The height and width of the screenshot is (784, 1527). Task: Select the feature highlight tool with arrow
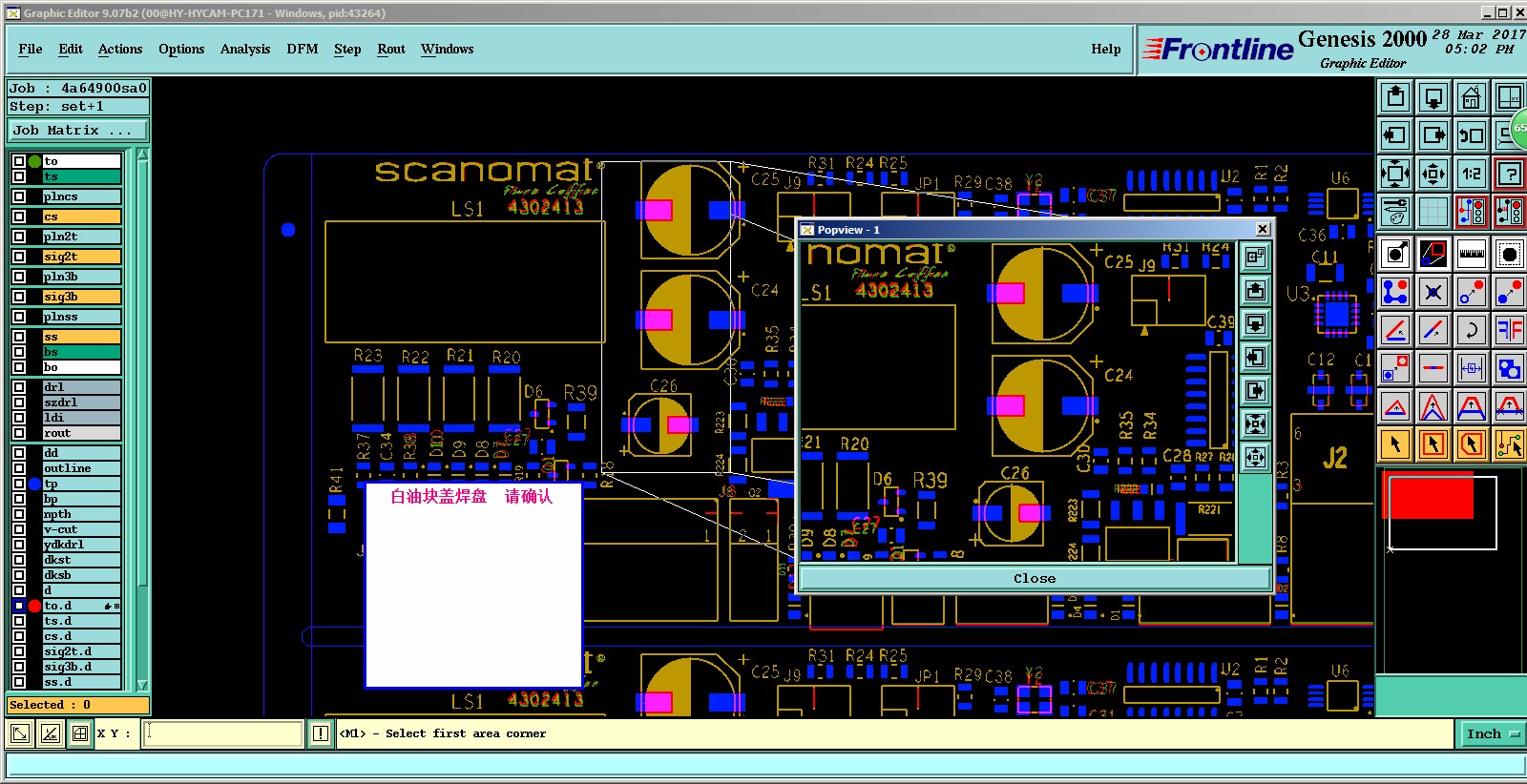[x=1395, y=254]
